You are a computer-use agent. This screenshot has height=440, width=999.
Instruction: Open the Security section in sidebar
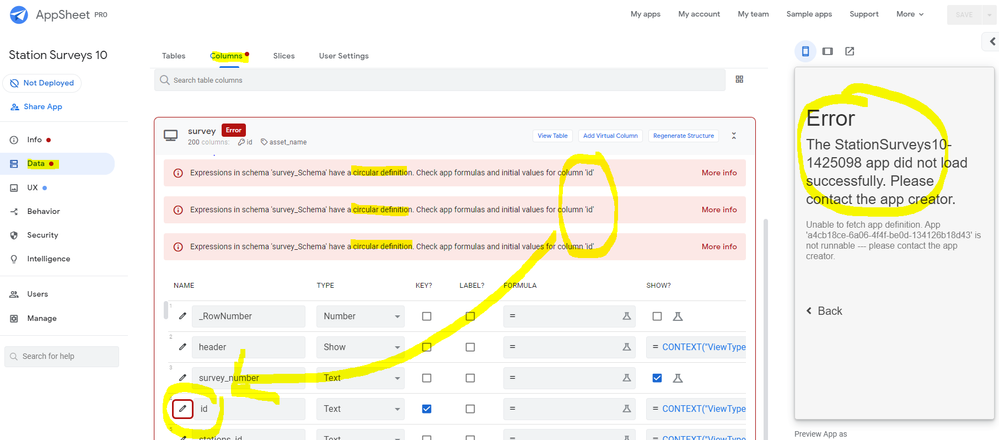pyautogui.click(x=42, y=235)
